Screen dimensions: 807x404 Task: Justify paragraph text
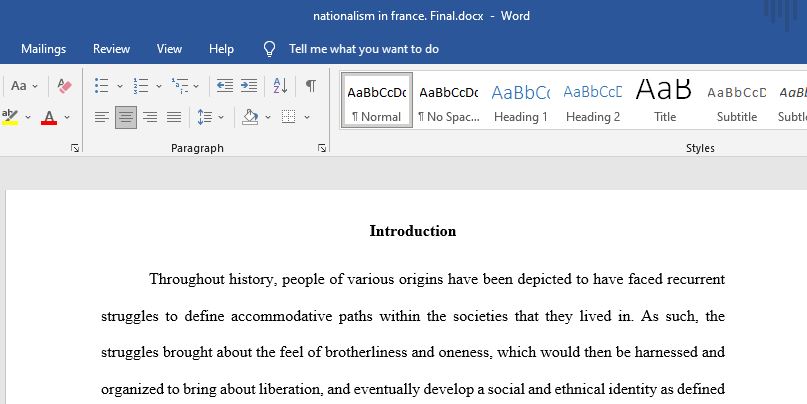tap(174, 117)
